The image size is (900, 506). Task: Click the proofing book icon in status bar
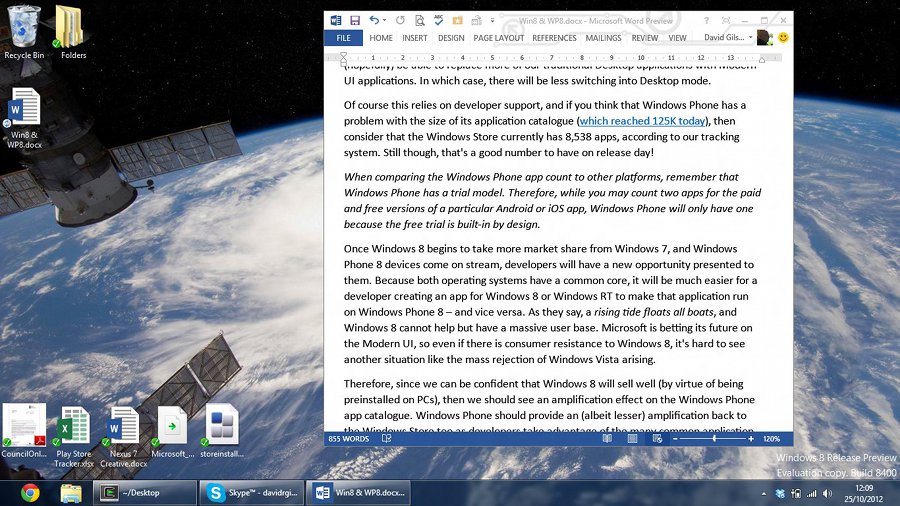387,439
